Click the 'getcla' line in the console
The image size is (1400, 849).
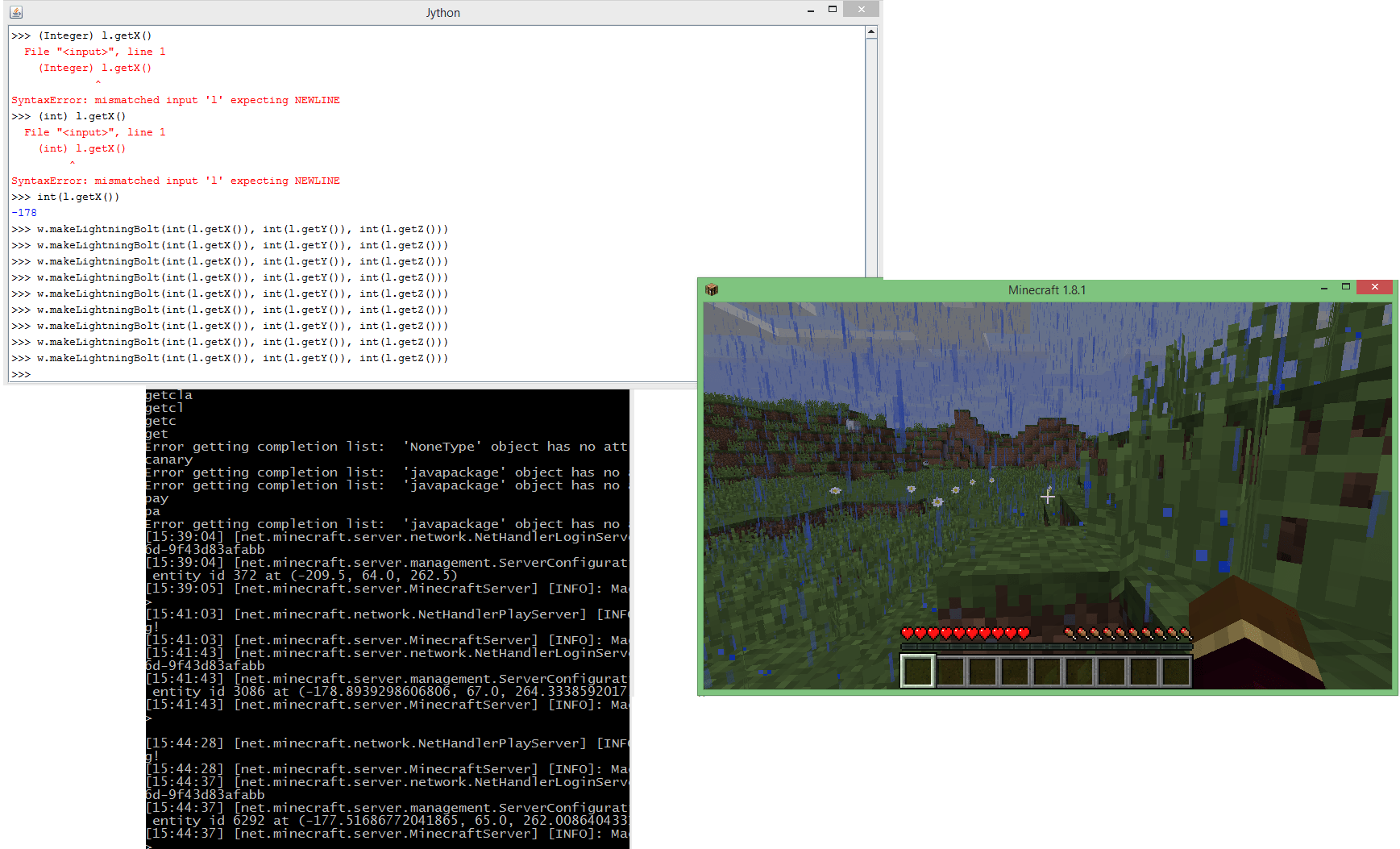[x=169, y=395]
